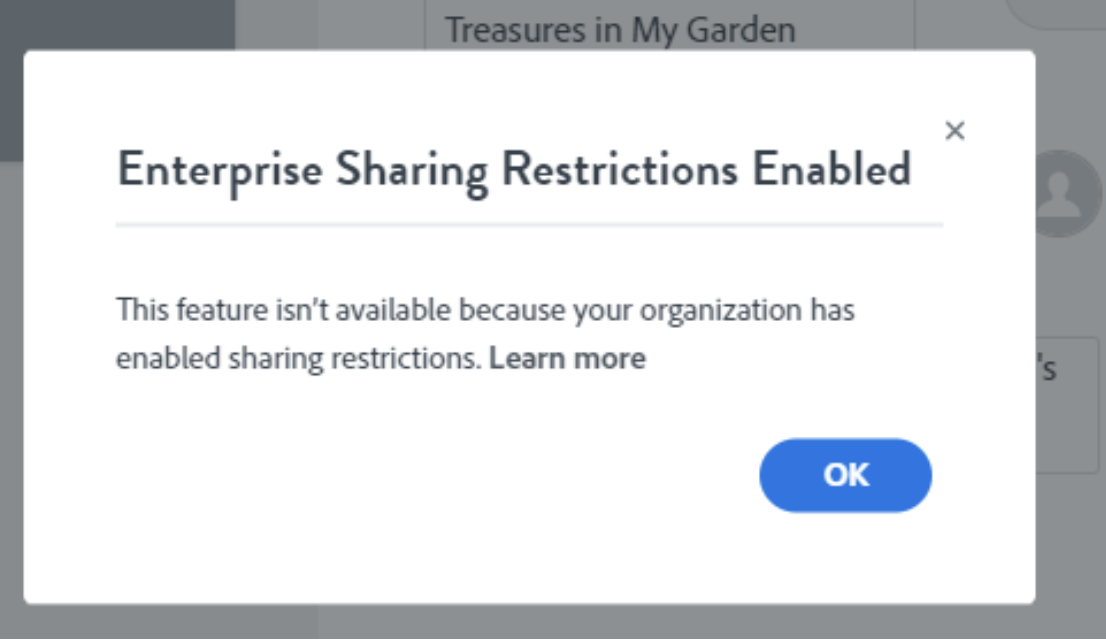Click the divider line under the heading
Screen dimensions: 1106x644
(x=529, y=226)
